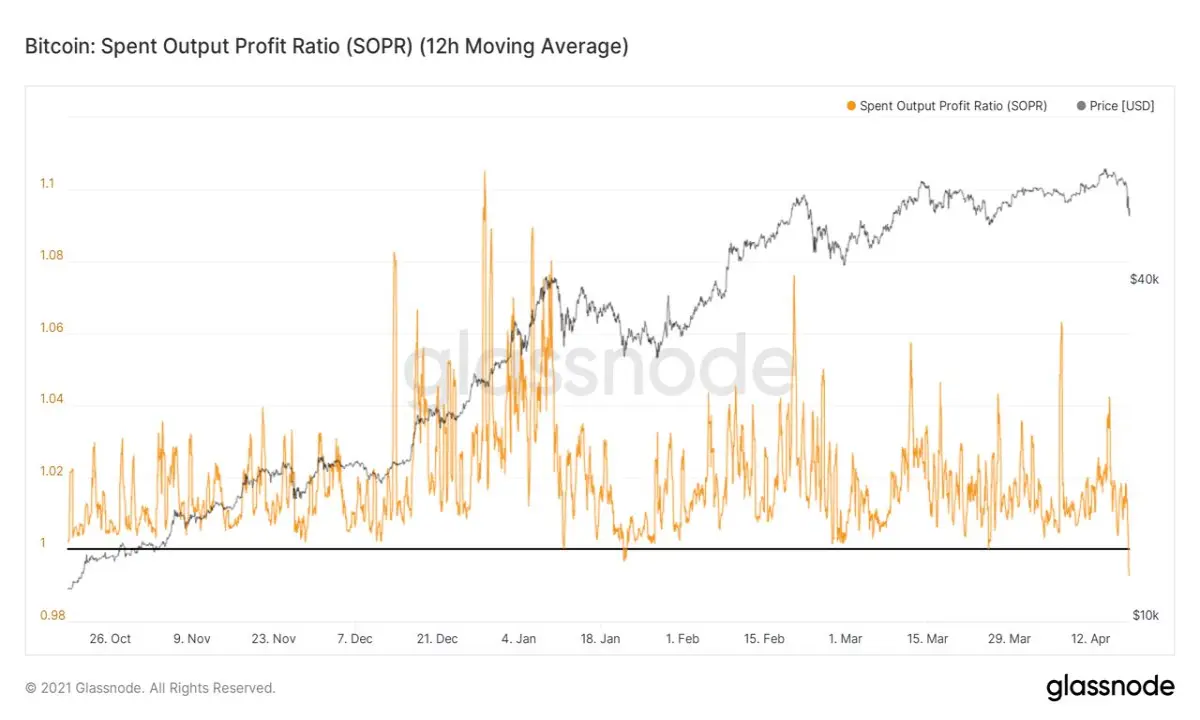Select the 4. Jan date axis label
Viewport: 1200px width, 720px height.
click(518, 638)
